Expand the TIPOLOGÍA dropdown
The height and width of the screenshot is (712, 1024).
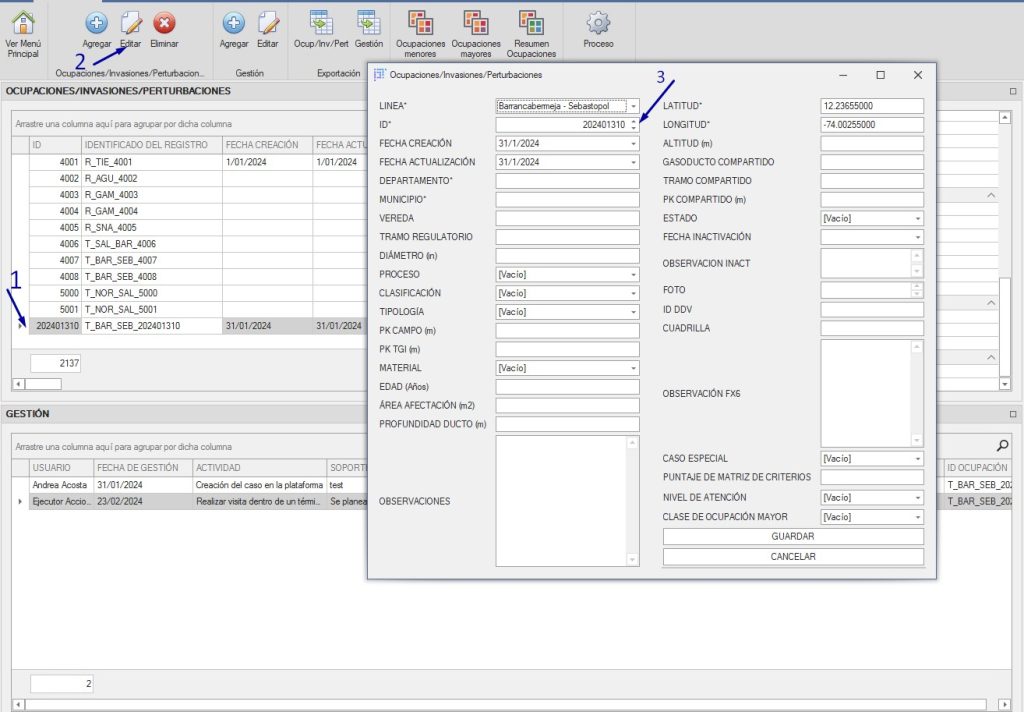click(632, 312)
